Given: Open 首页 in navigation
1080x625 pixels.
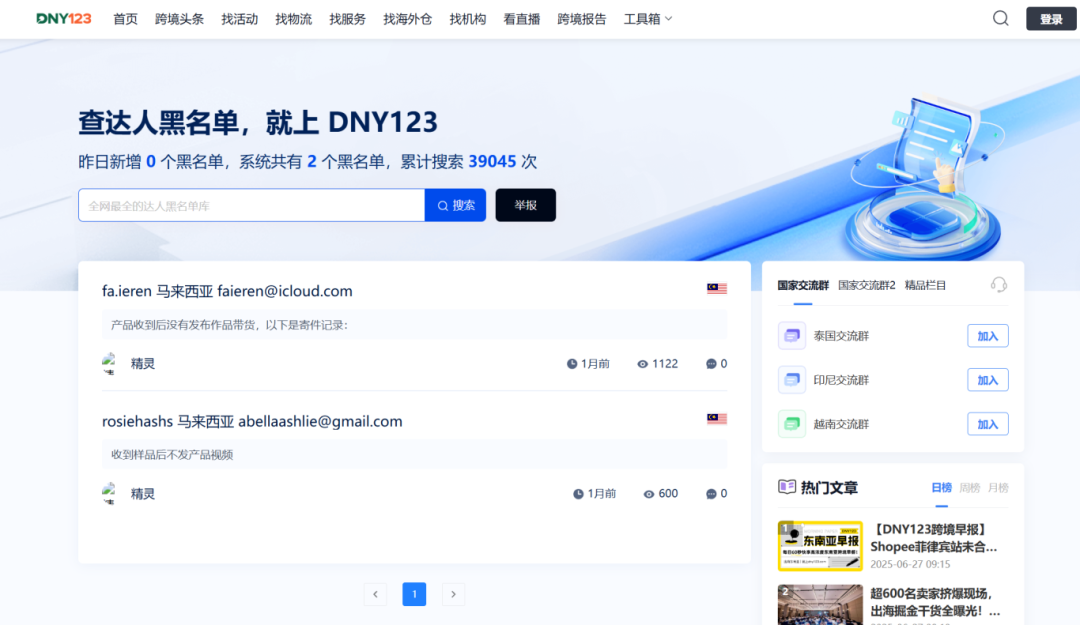Looking at the screenshot, I should coord(125,19).
